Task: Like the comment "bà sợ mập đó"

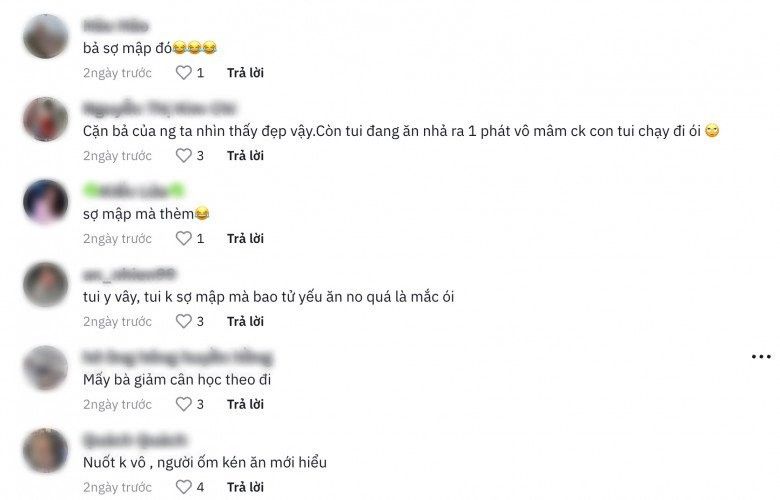Action: [x=184, y=73]
